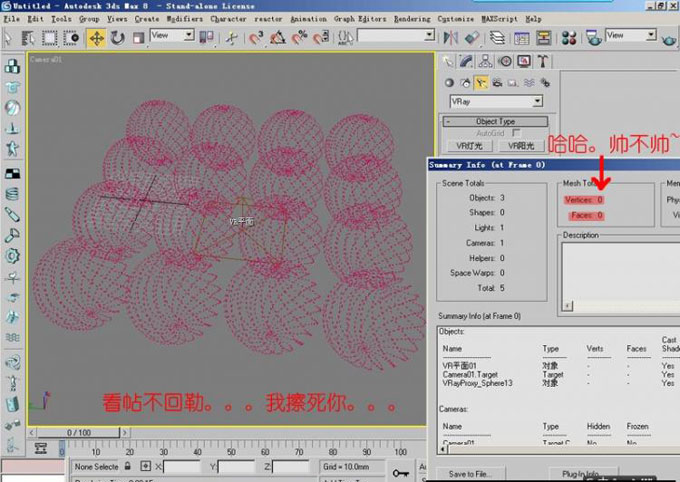Select the Cameras category icon
Image resolution: width=680 pixels, height=482 pixels.
tap(497, 82)
